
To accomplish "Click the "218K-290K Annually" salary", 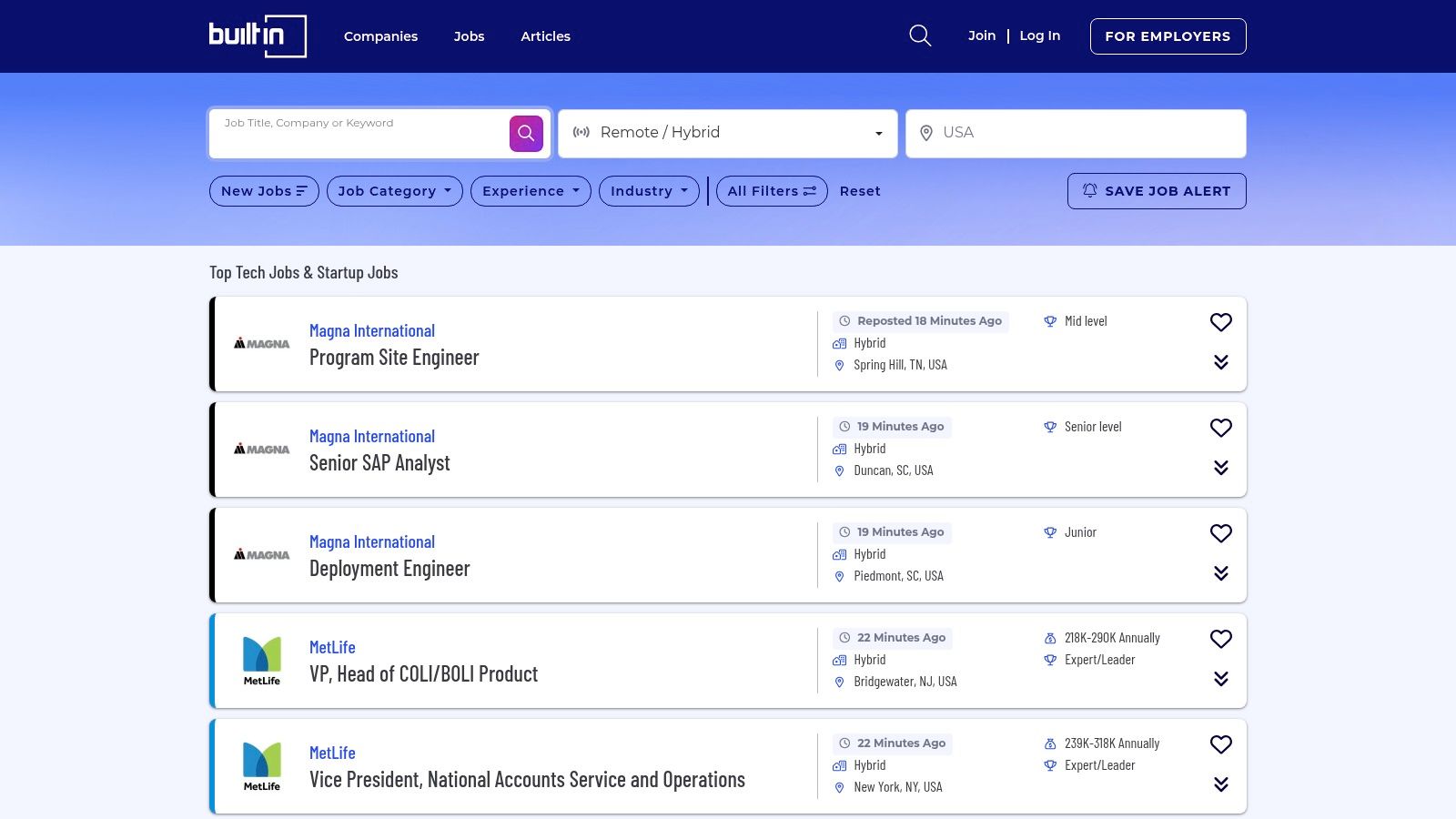I will [x=1112, y=638].
